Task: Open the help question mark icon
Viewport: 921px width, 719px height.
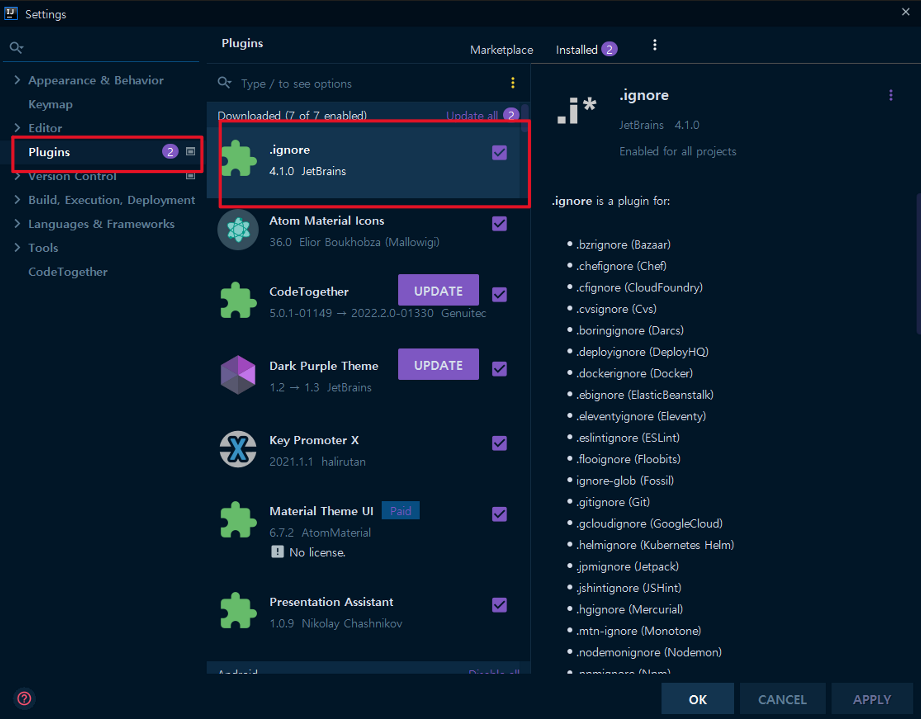Action: click(25, 698)
